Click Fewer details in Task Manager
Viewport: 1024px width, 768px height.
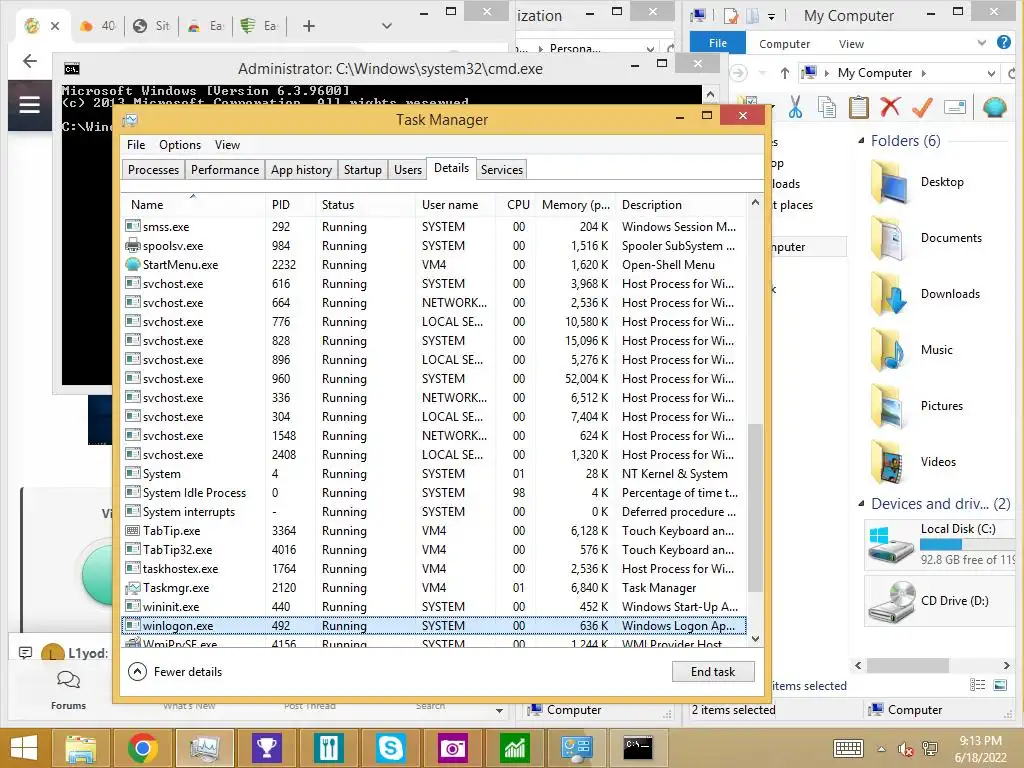pyautogui.click(x=175, y=671)
